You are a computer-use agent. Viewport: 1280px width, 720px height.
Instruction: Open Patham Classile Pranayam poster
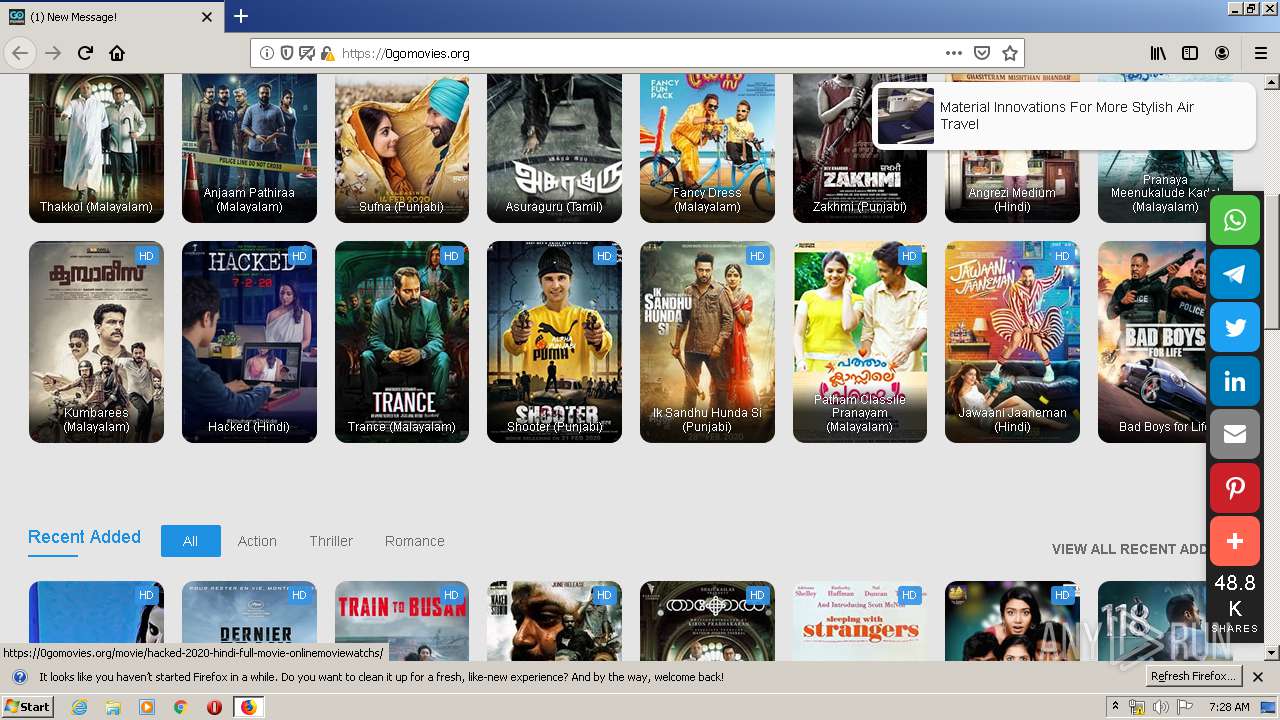[x=860, y=342]
